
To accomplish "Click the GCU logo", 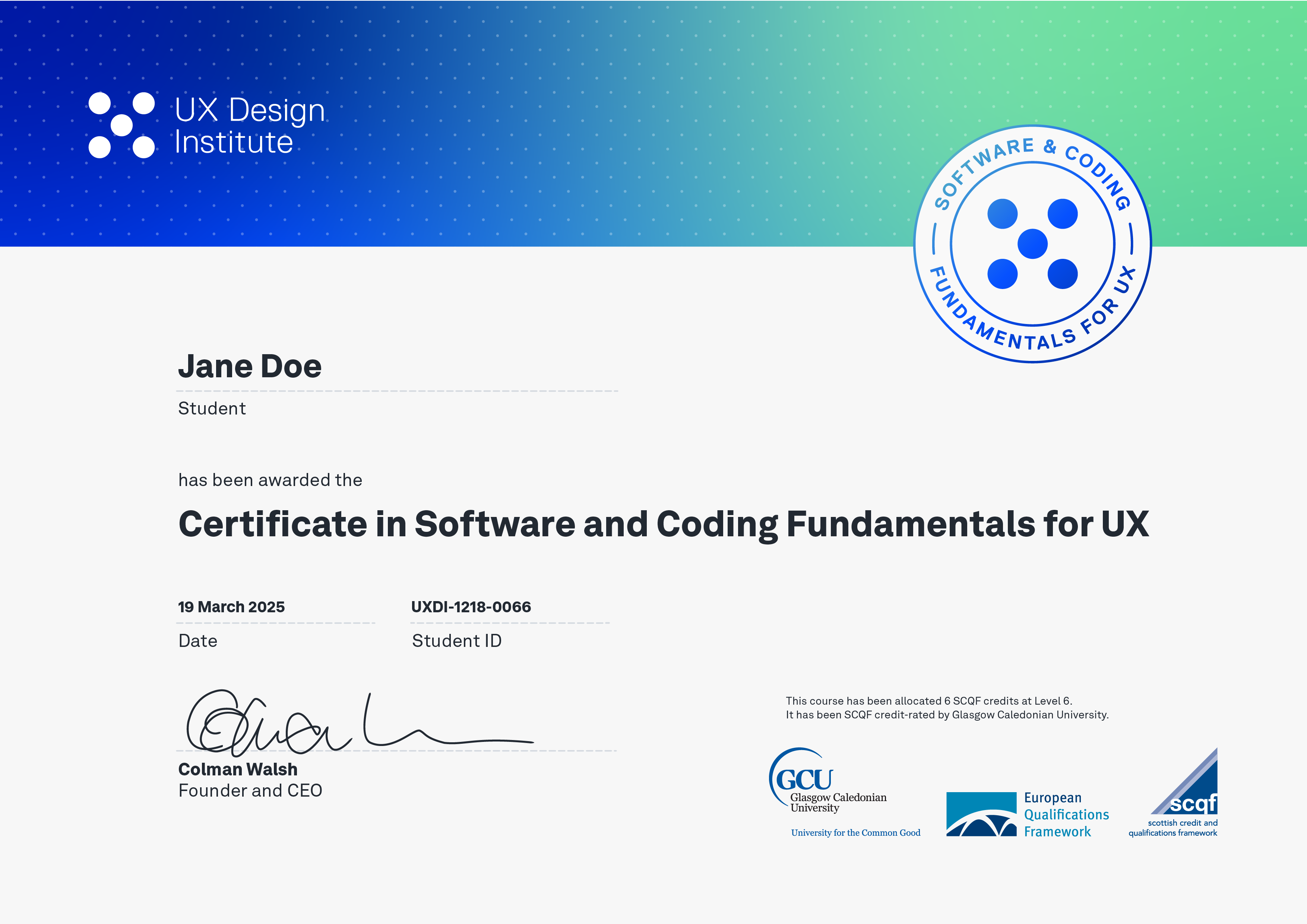I will (x=828, y=781).
